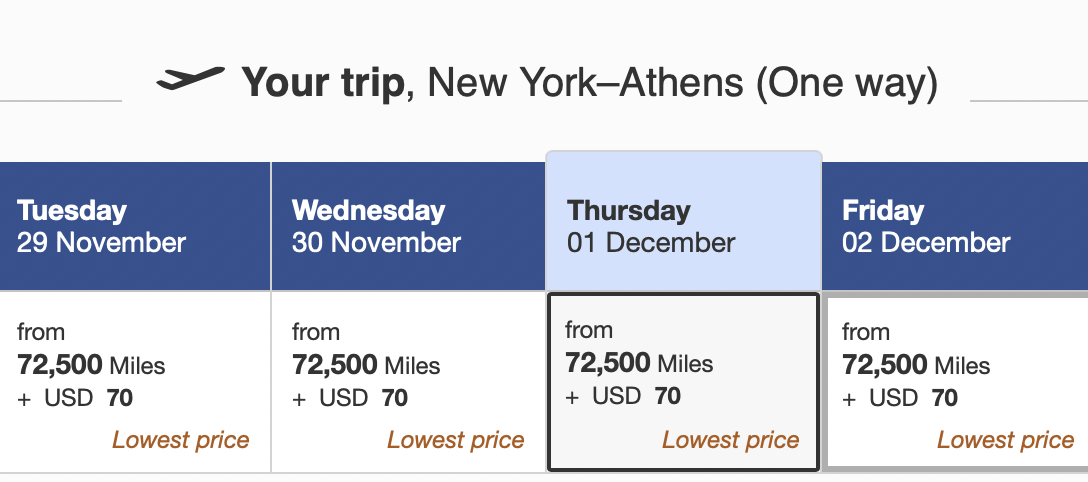Image resolution: width=1088 pixels, height=482 pixels.
Task: Choose the 72,500 Miles fare under Friday
Action: point(916,365)
